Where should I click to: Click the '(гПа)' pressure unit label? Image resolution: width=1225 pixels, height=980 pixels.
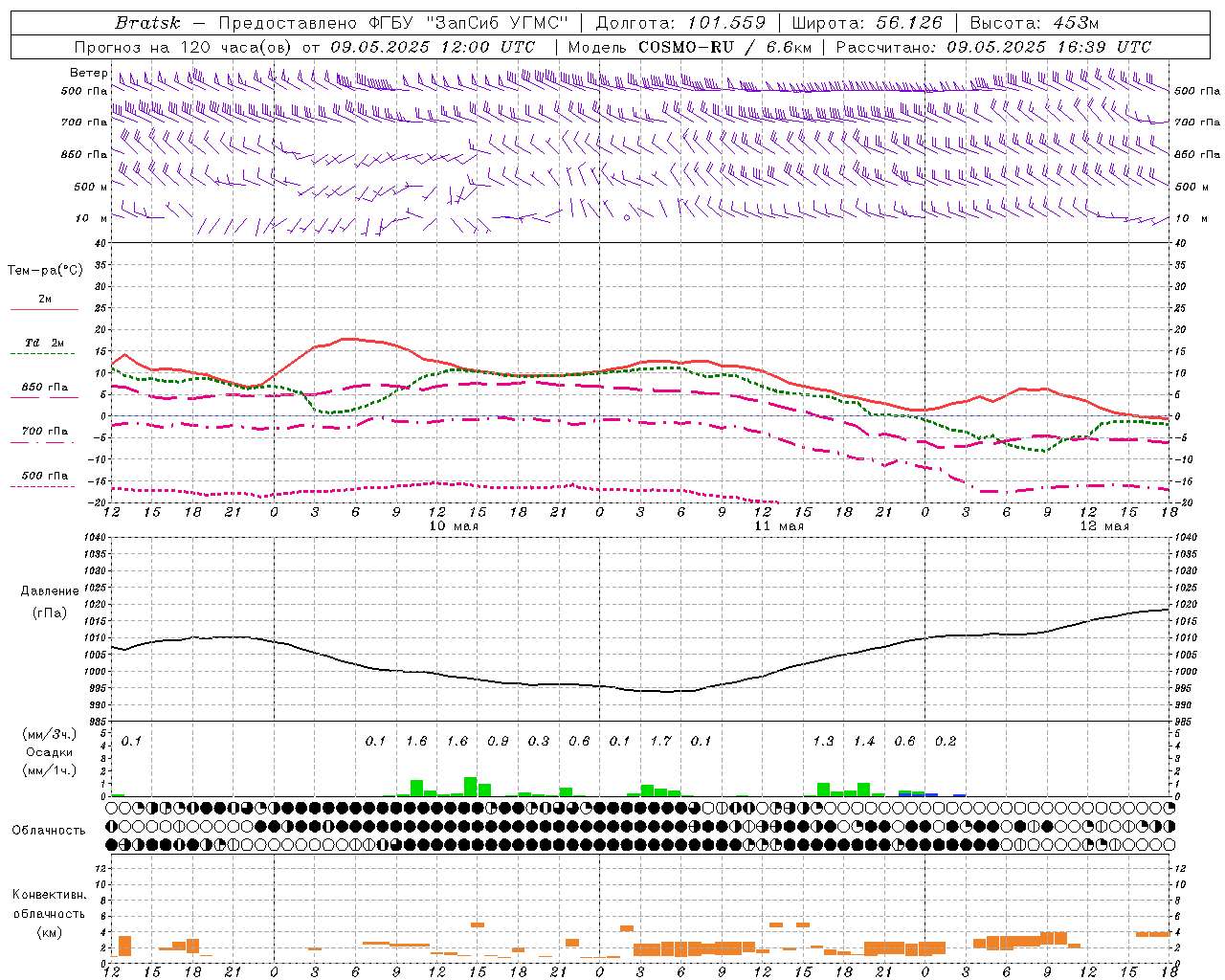[50, 612]
